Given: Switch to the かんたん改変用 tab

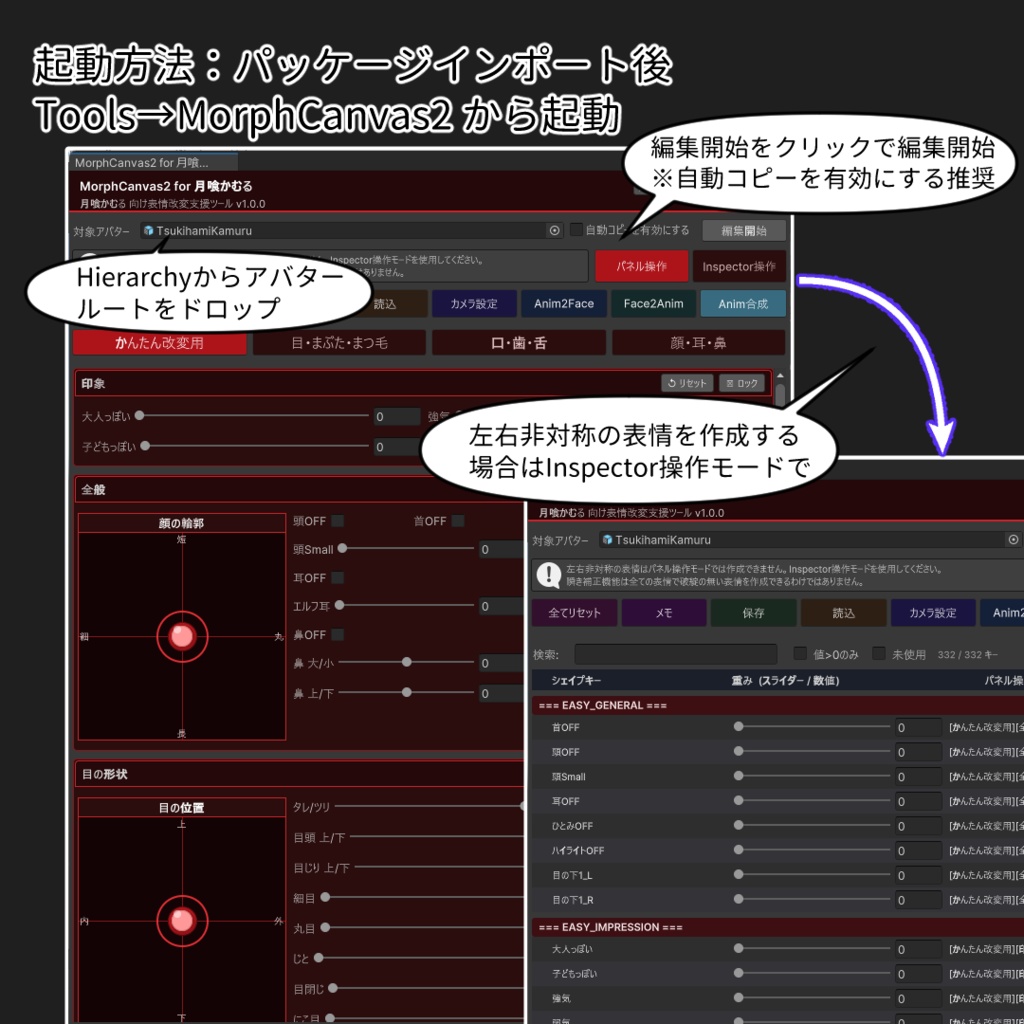Looking at the screenshot, I should pyautogui.click(x=159, y=342).
